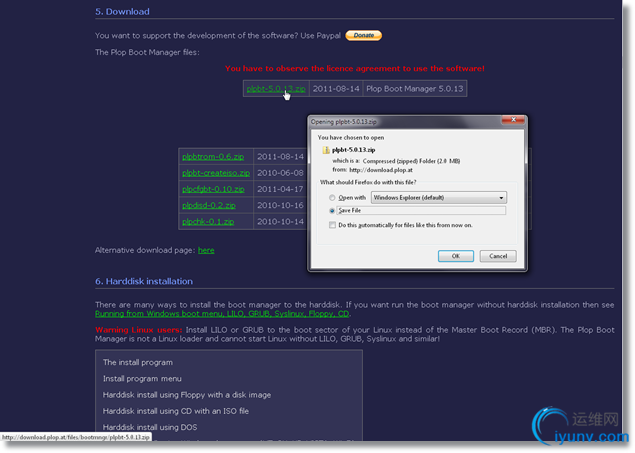Click the 'Warning Linux users:' text
The height and width of the screenshot is (453, 635).
[x=139, y=330]
